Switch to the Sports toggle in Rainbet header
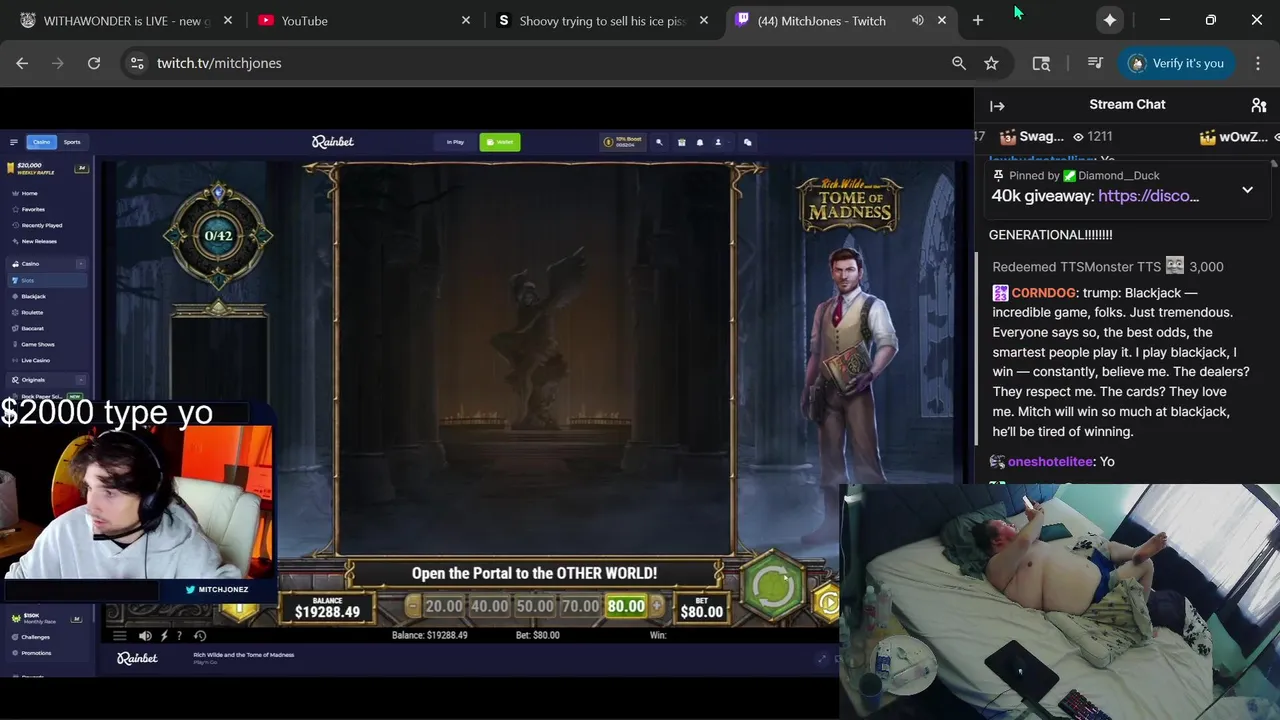1280x720 pixels. tap(72, 142)
